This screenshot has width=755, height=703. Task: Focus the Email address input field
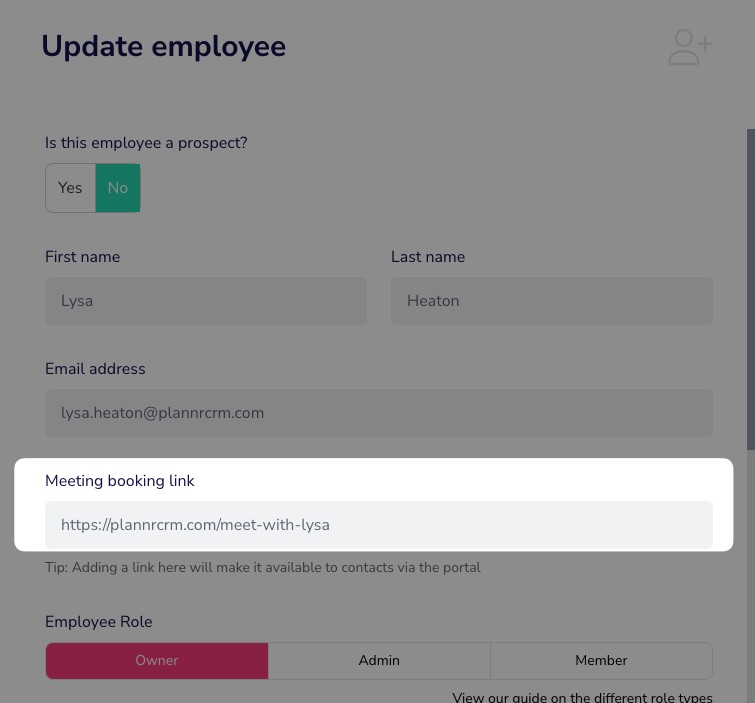tap(378, 413)
